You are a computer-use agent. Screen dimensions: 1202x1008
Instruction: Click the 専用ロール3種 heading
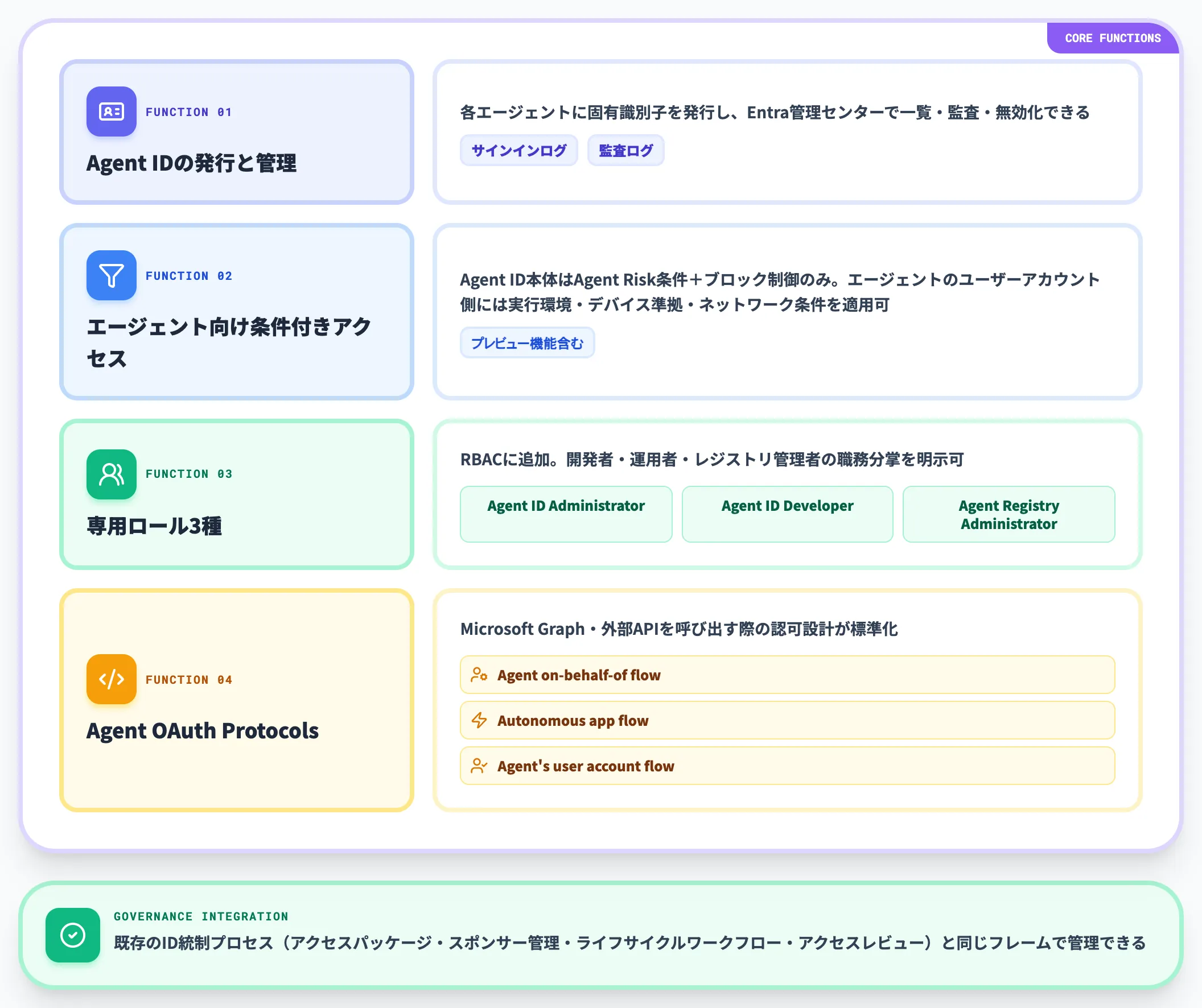point(154,526)
